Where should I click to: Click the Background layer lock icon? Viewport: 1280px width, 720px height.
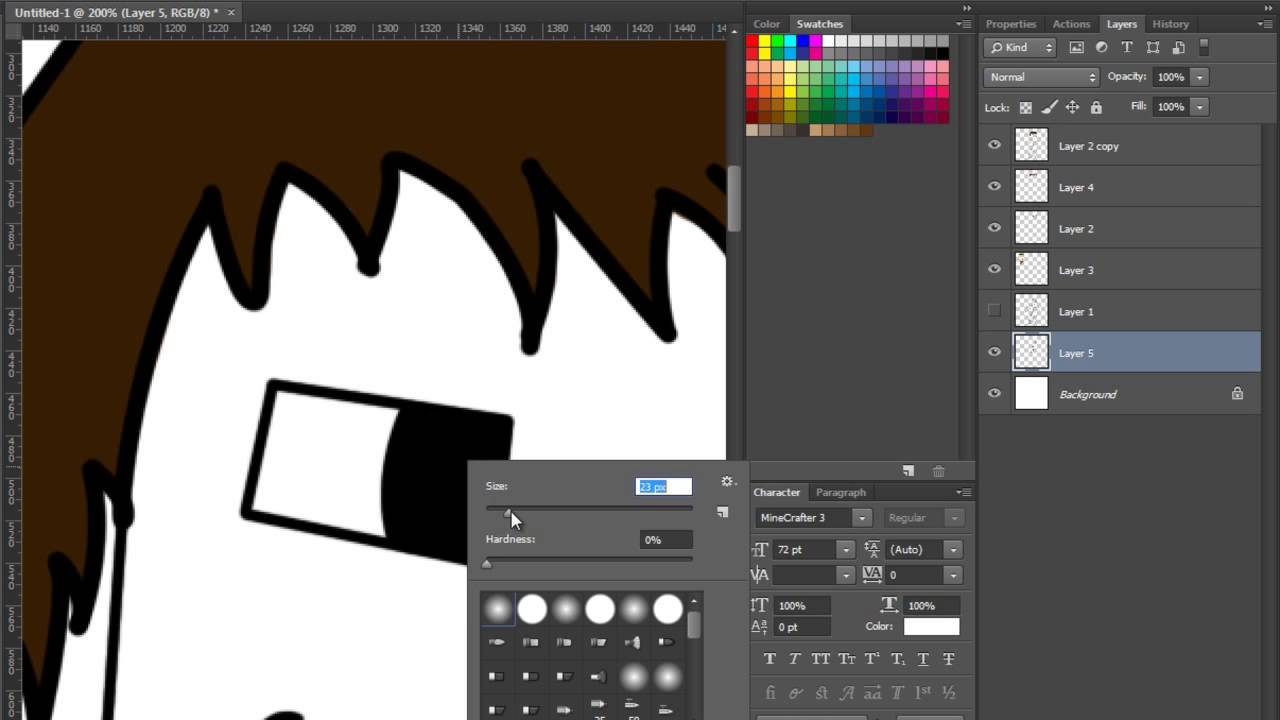point(1237,394)
